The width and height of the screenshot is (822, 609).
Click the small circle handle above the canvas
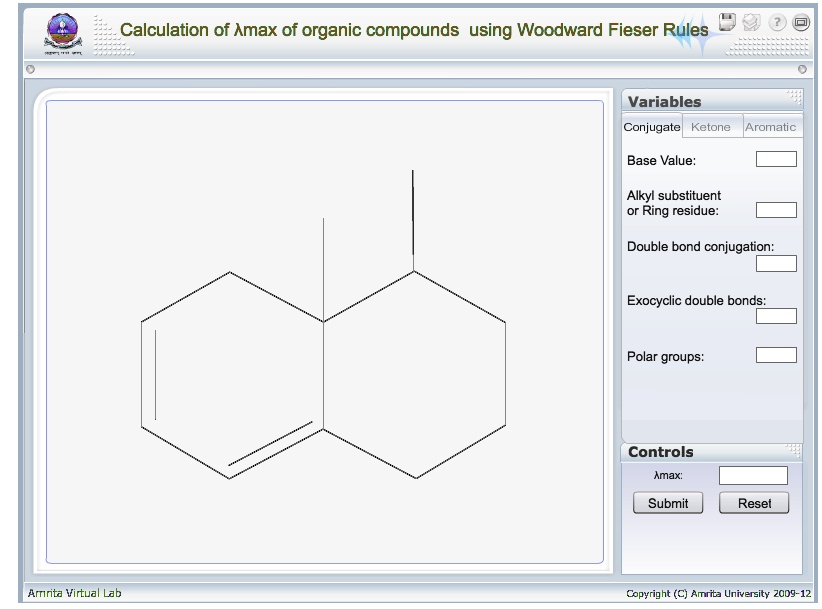pyautogui.click(x=29, y=68)
